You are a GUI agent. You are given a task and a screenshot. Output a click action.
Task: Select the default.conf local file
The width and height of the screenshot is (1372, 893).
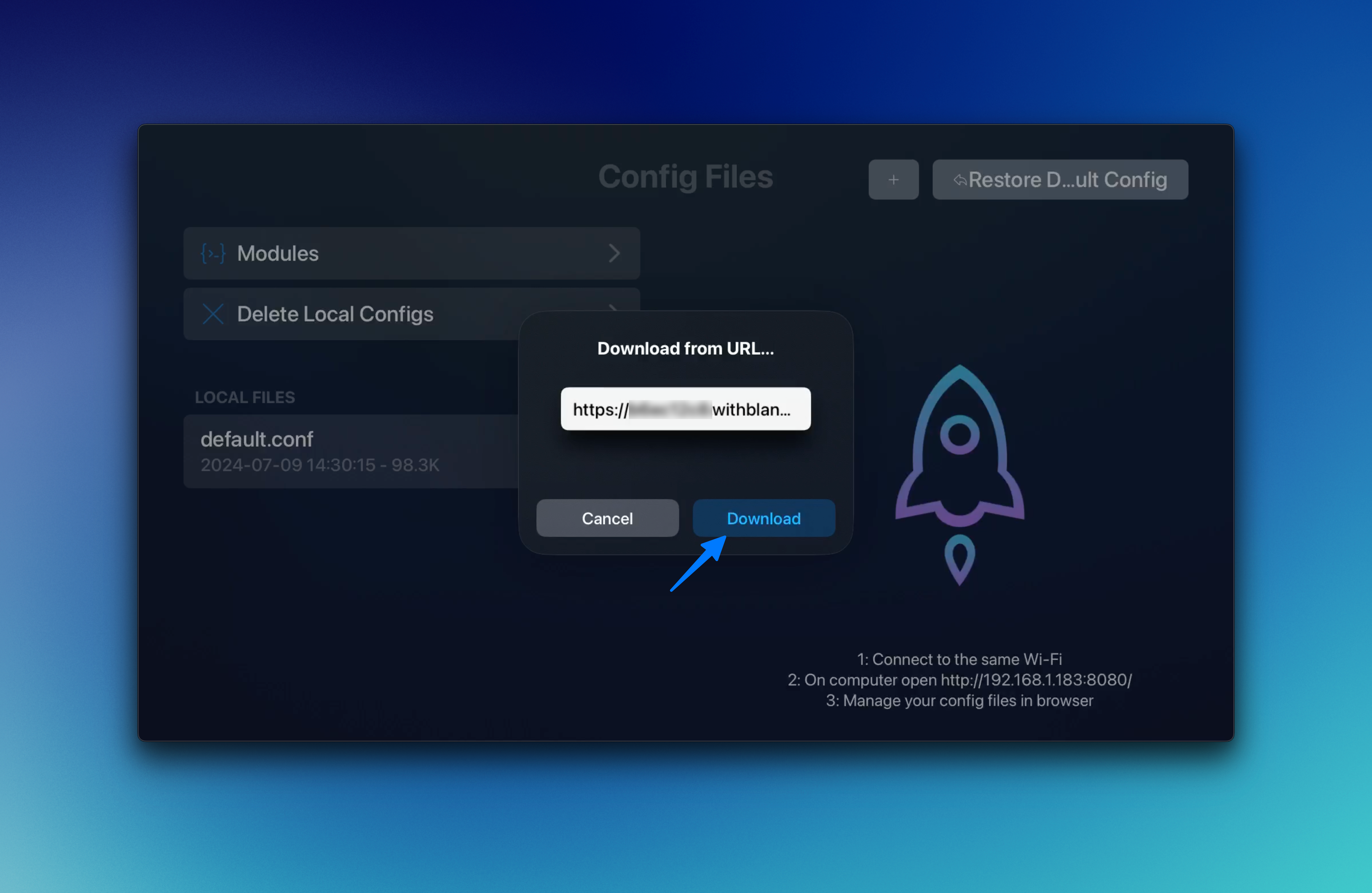pos(257,439)
